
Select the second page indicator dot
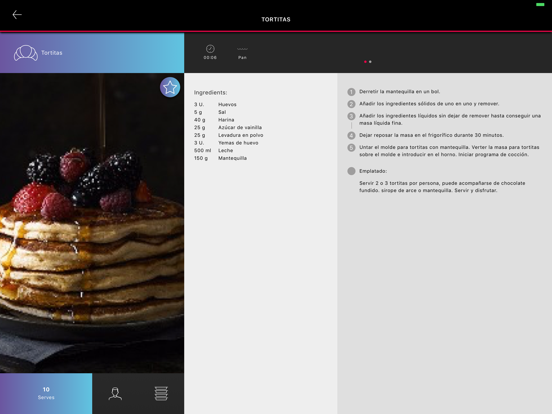click(370, 62)
